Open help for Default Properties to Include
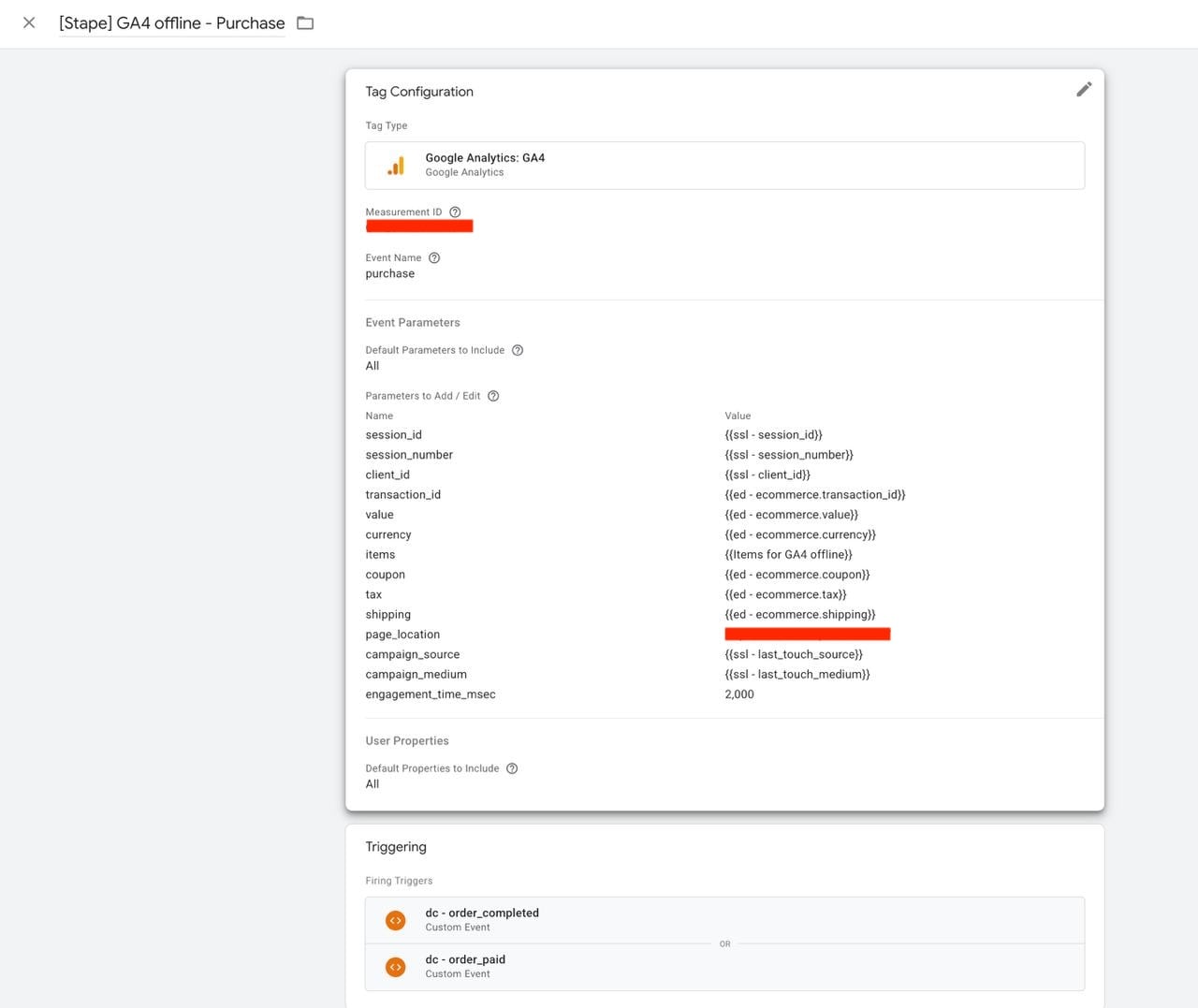This screenshot has width=1198, height=1008. pos(512,768)
